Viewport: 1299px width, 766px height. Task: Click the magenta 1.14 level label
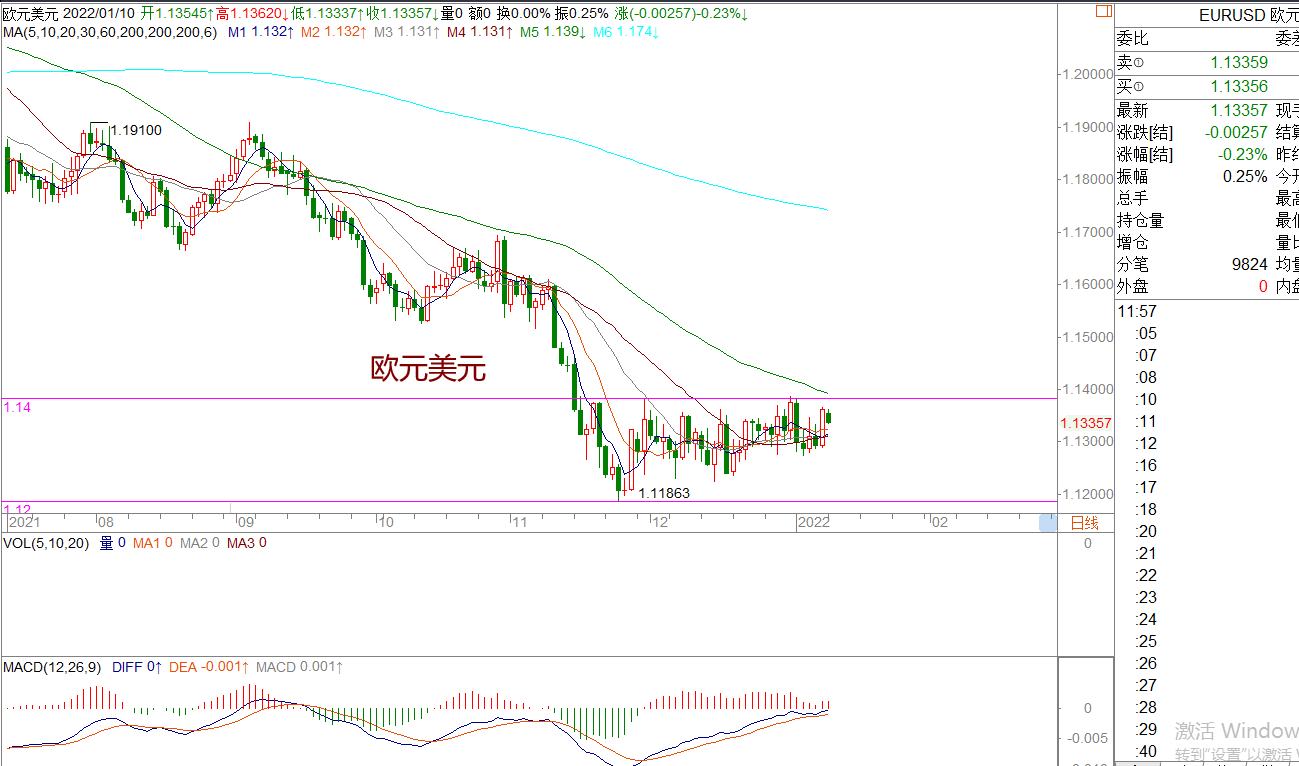pyautogui.click(x=17, y=408)
